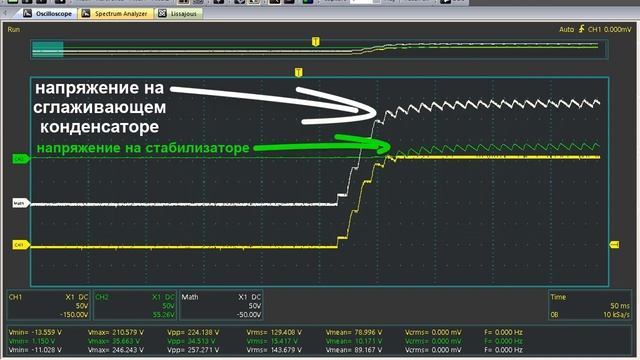Click the CH1 channel label in settings panel
The height and width of the screenshot is (360, 640).
click(16, 297)
